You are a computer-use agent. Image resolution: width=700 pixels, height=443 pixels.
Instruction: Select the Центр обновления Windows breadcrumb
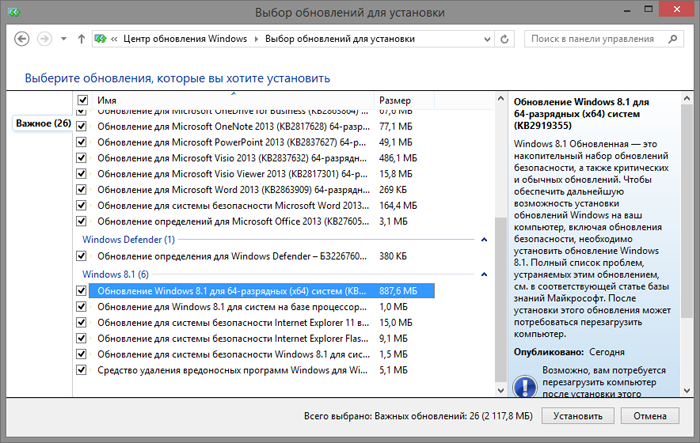(x=185, y=39)
